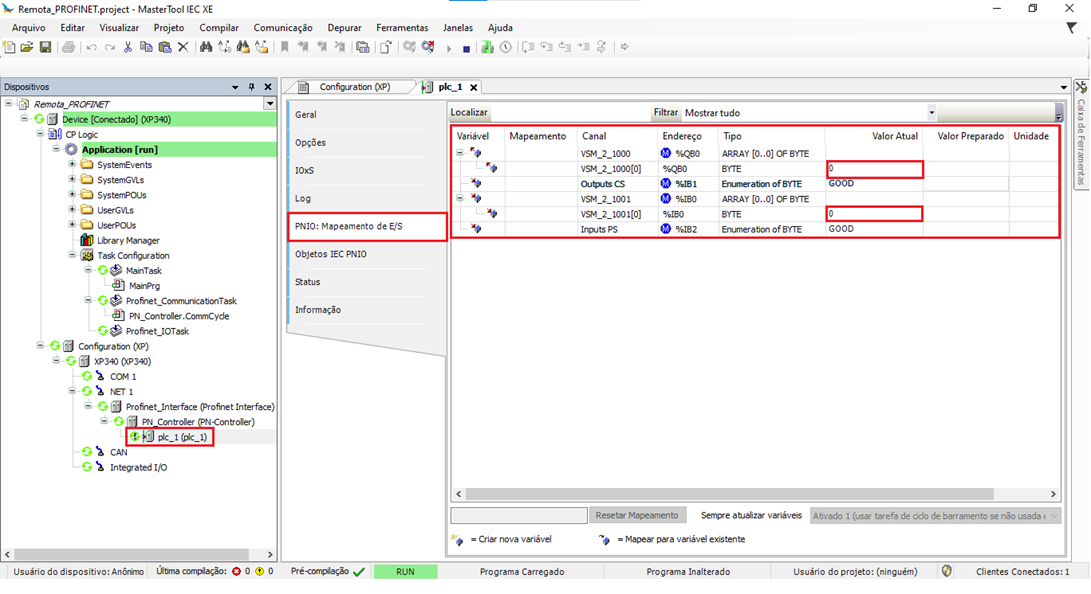Click the funnel filter icon at top right
This screenshot has width=1091, height=594.
pos(1071,28)
